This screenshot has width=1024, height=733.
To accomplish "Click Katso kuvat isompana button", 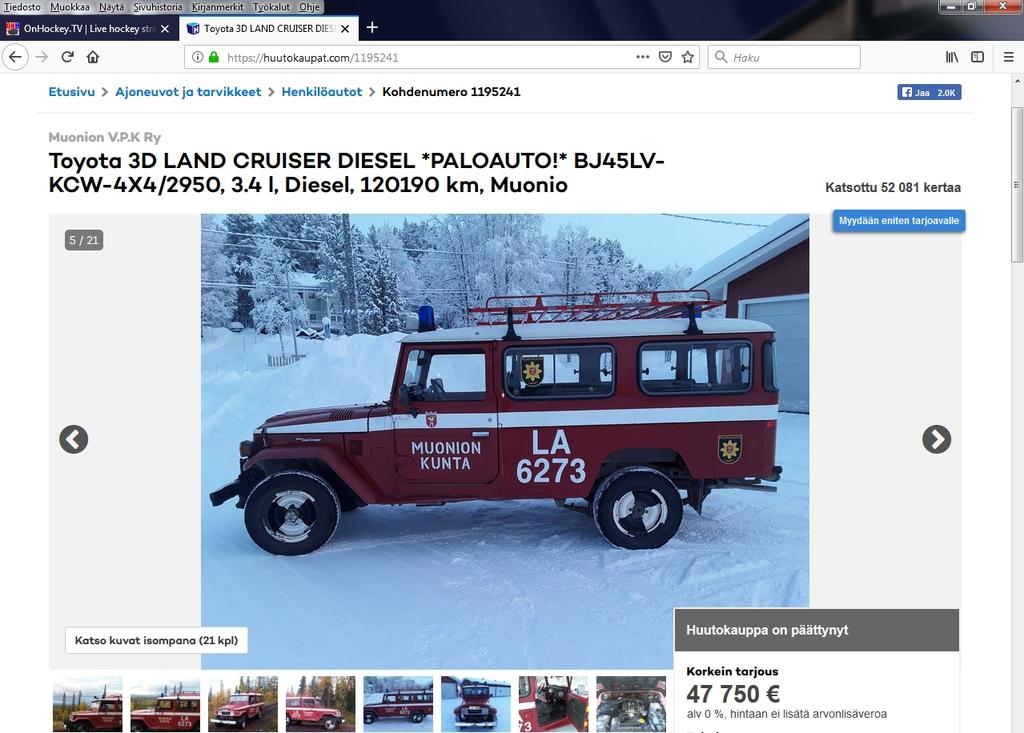I will [156, 640].
